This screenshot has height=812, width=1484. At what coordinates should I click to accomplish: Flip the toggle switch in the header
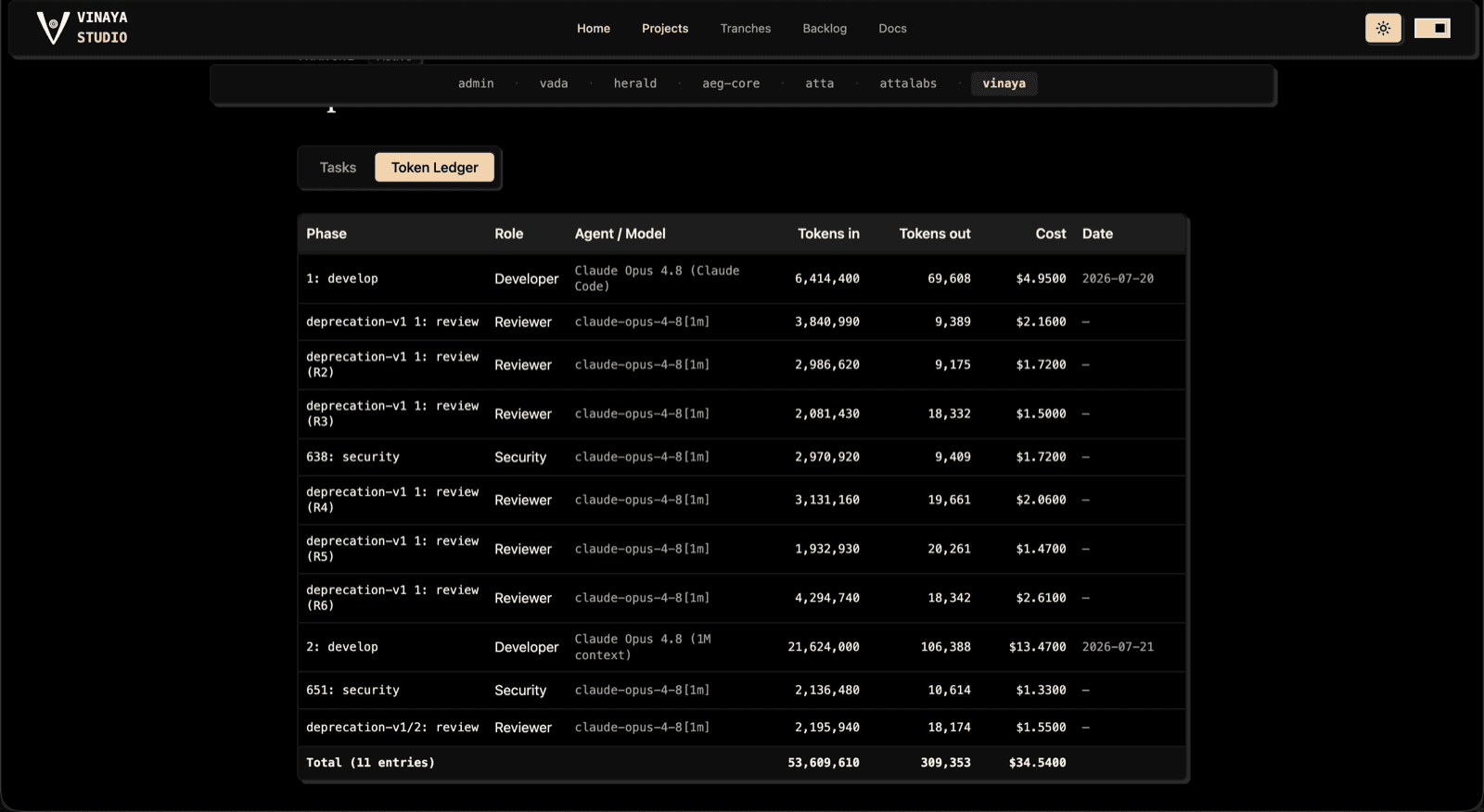[1432, 28]
